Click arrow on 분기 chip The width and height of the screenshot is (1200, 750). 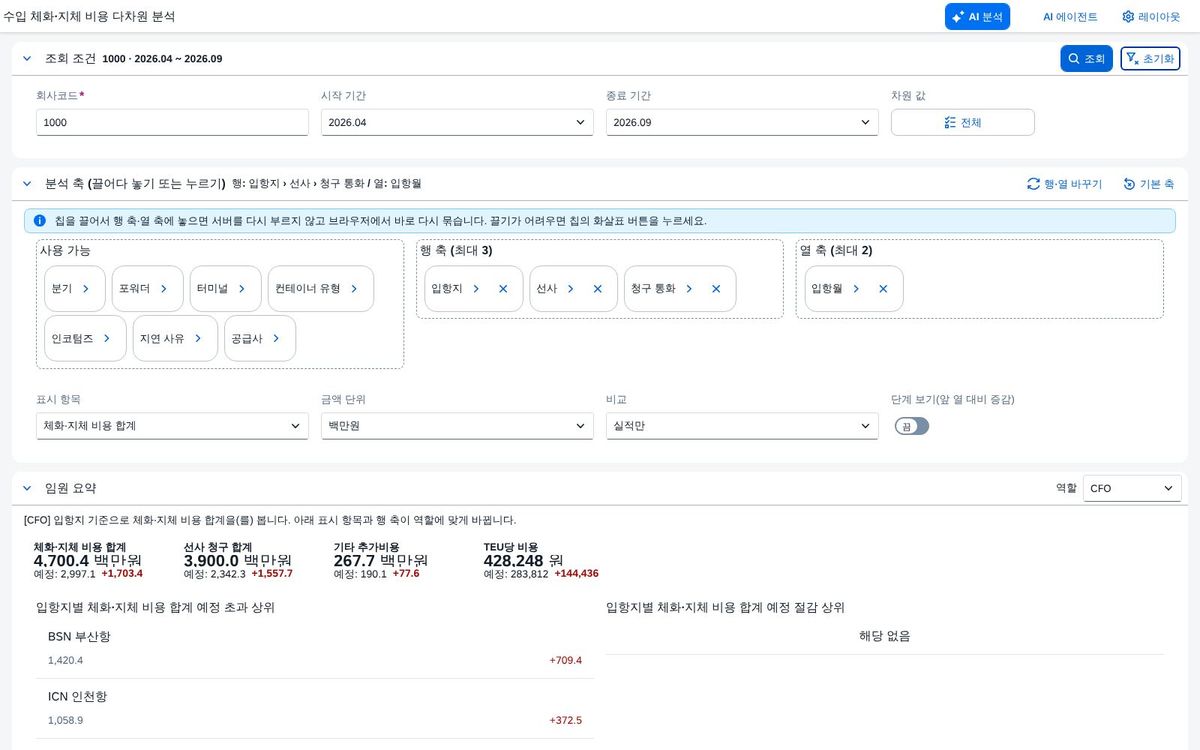pyautogui.click(x=86, y=288)
